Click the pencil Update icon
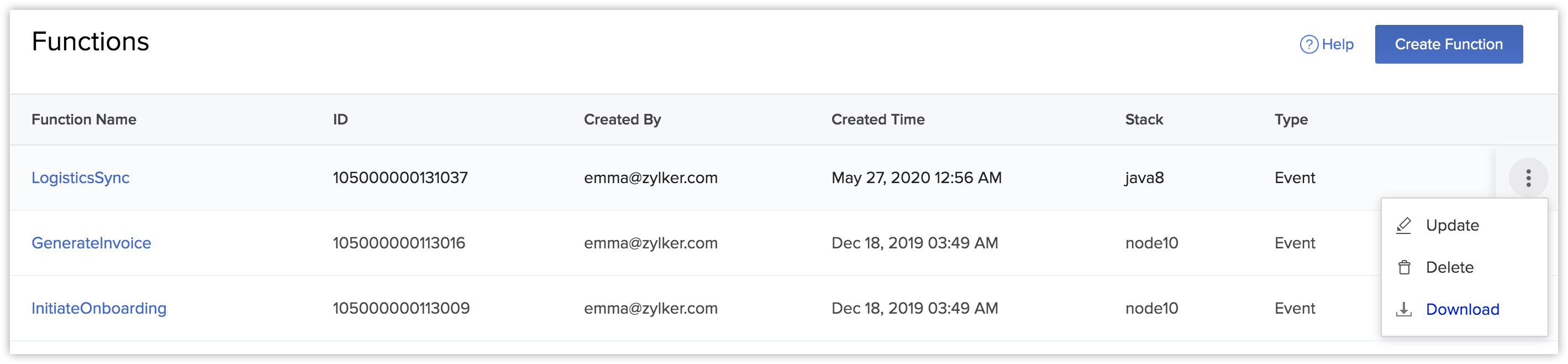 [1404, 225]
